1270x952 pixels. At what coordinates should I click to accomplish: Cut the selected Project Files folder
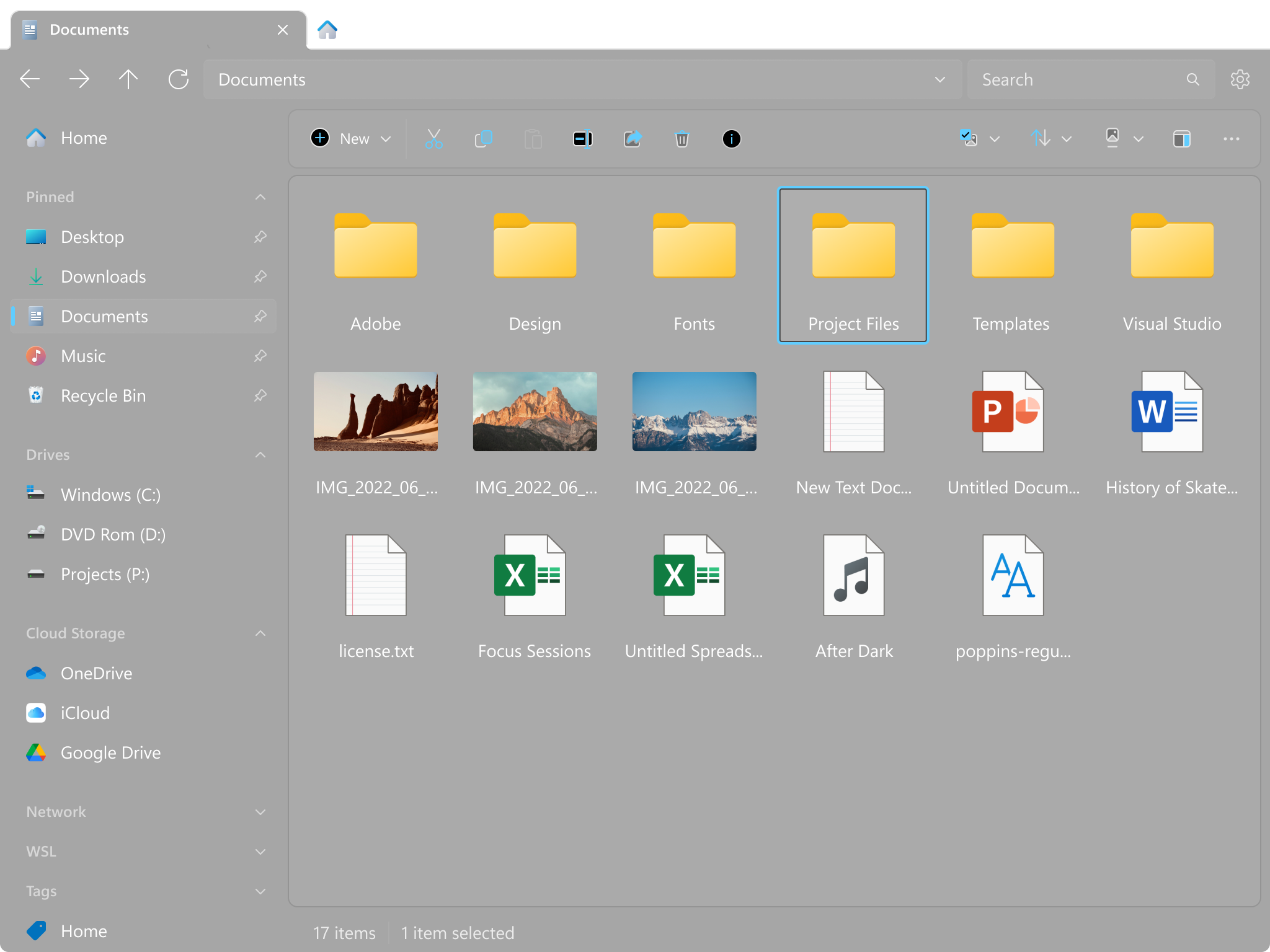click(433, 139)
